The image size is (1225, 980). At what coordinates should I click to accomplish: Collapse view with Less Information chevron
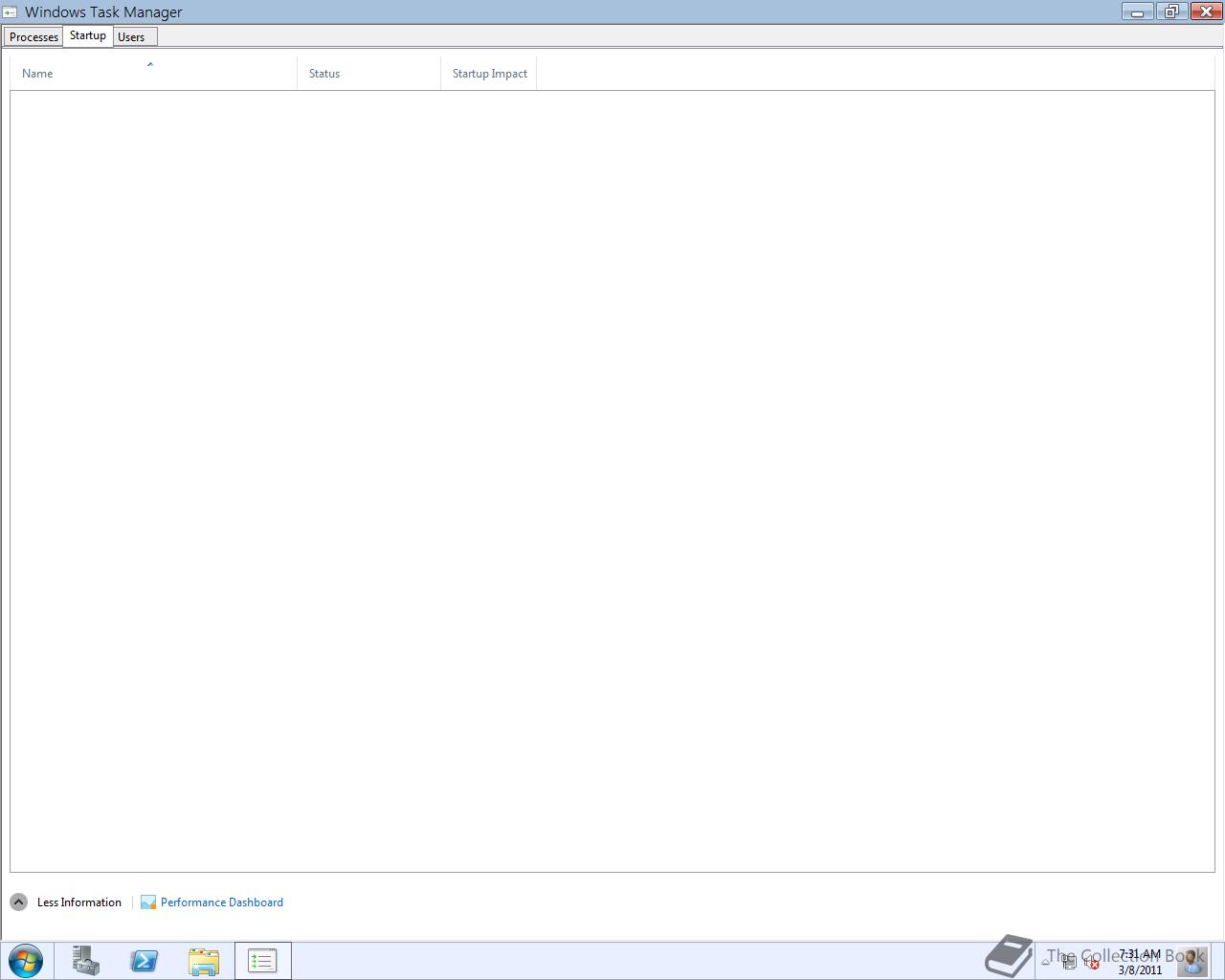click(18, 902)
